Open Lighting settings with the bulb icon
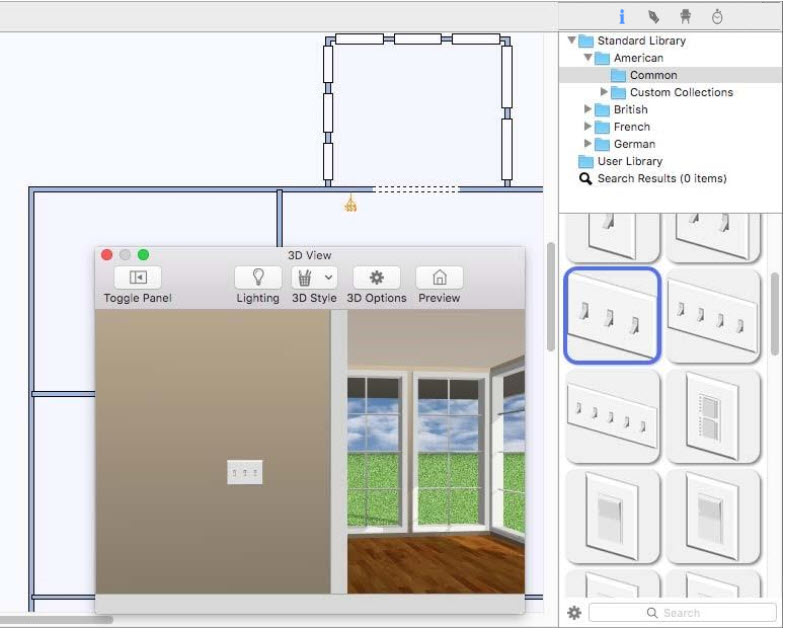Screen dimensions: 787x634 258,277
